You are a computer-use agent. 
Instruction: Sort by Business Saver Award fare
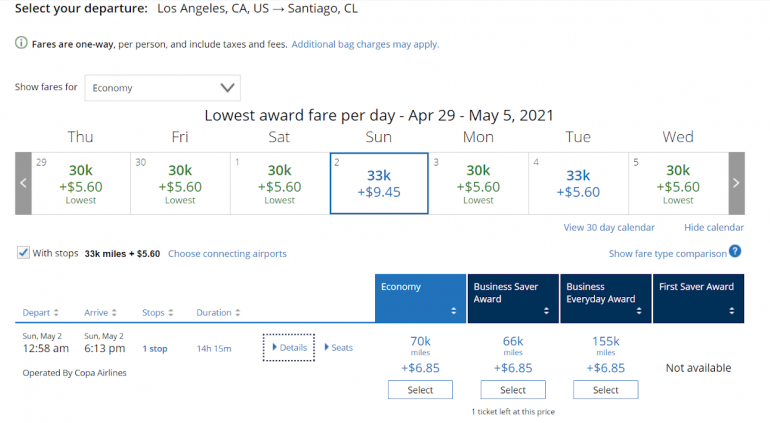513,299
